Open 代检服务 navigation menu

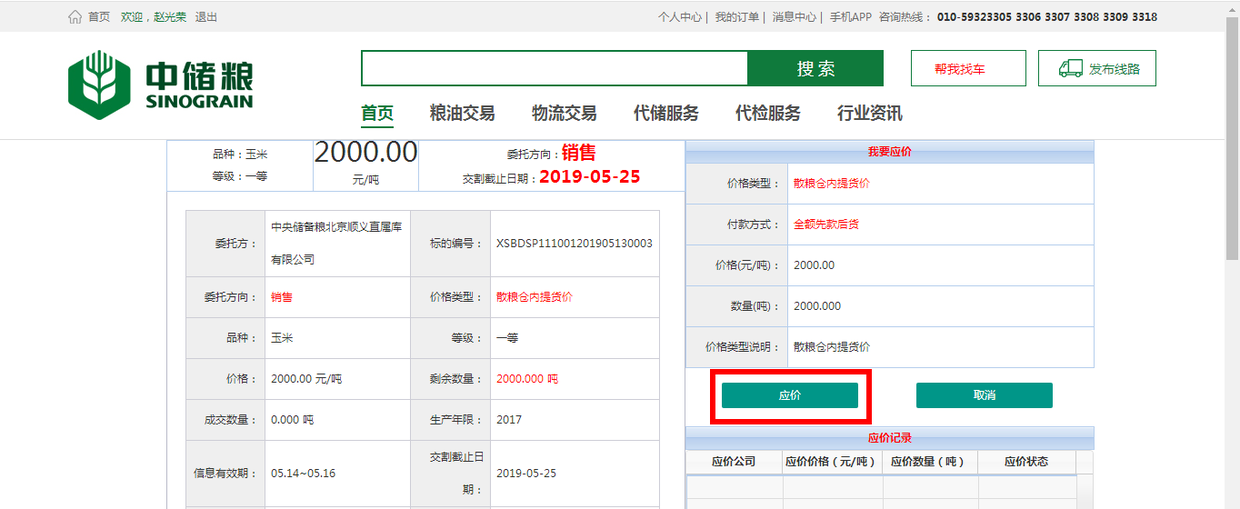[768, 113]
